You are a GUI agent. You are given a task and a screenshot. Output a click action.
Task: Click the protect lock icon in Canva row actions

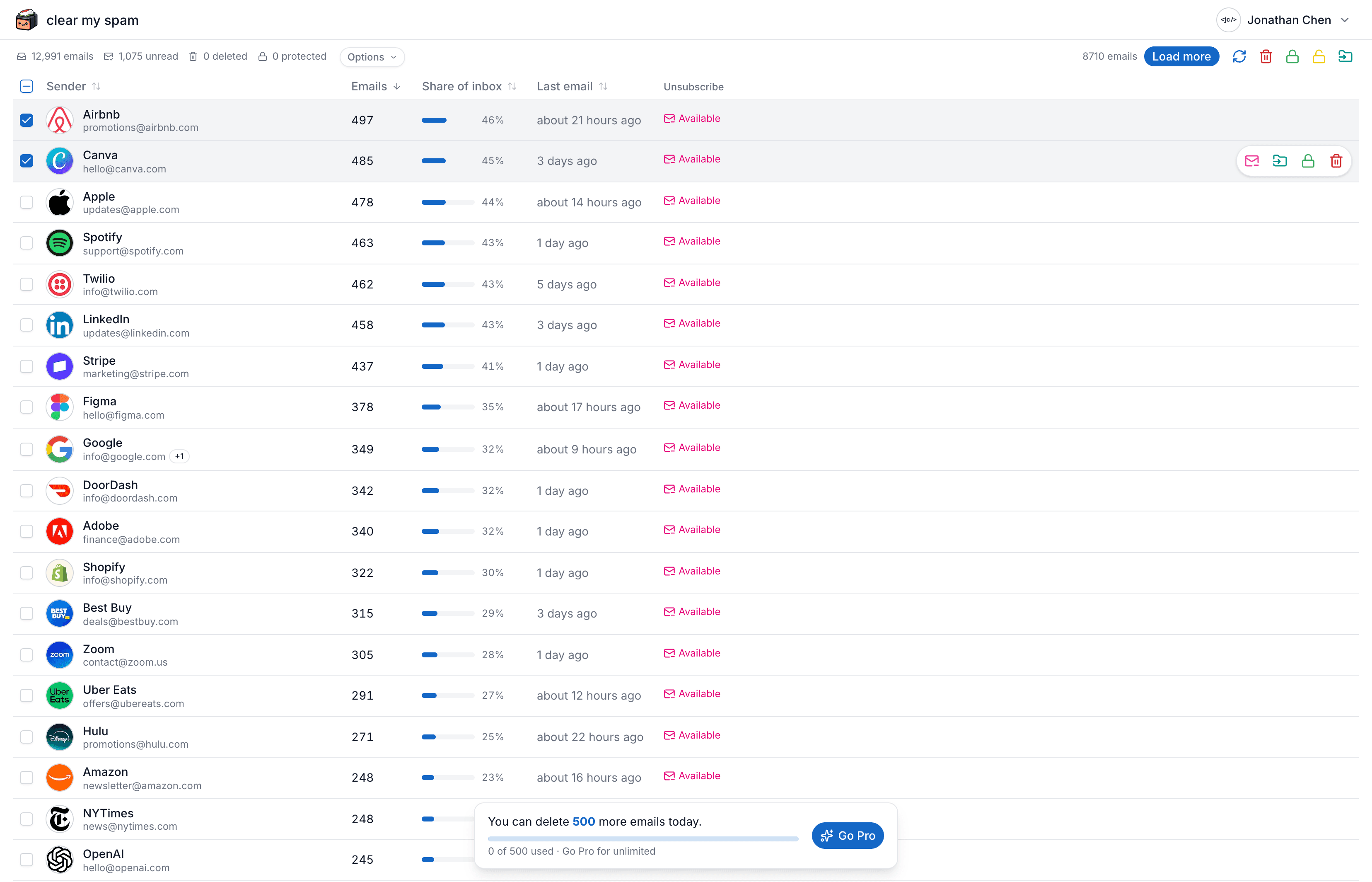(x=1308, y=161)
